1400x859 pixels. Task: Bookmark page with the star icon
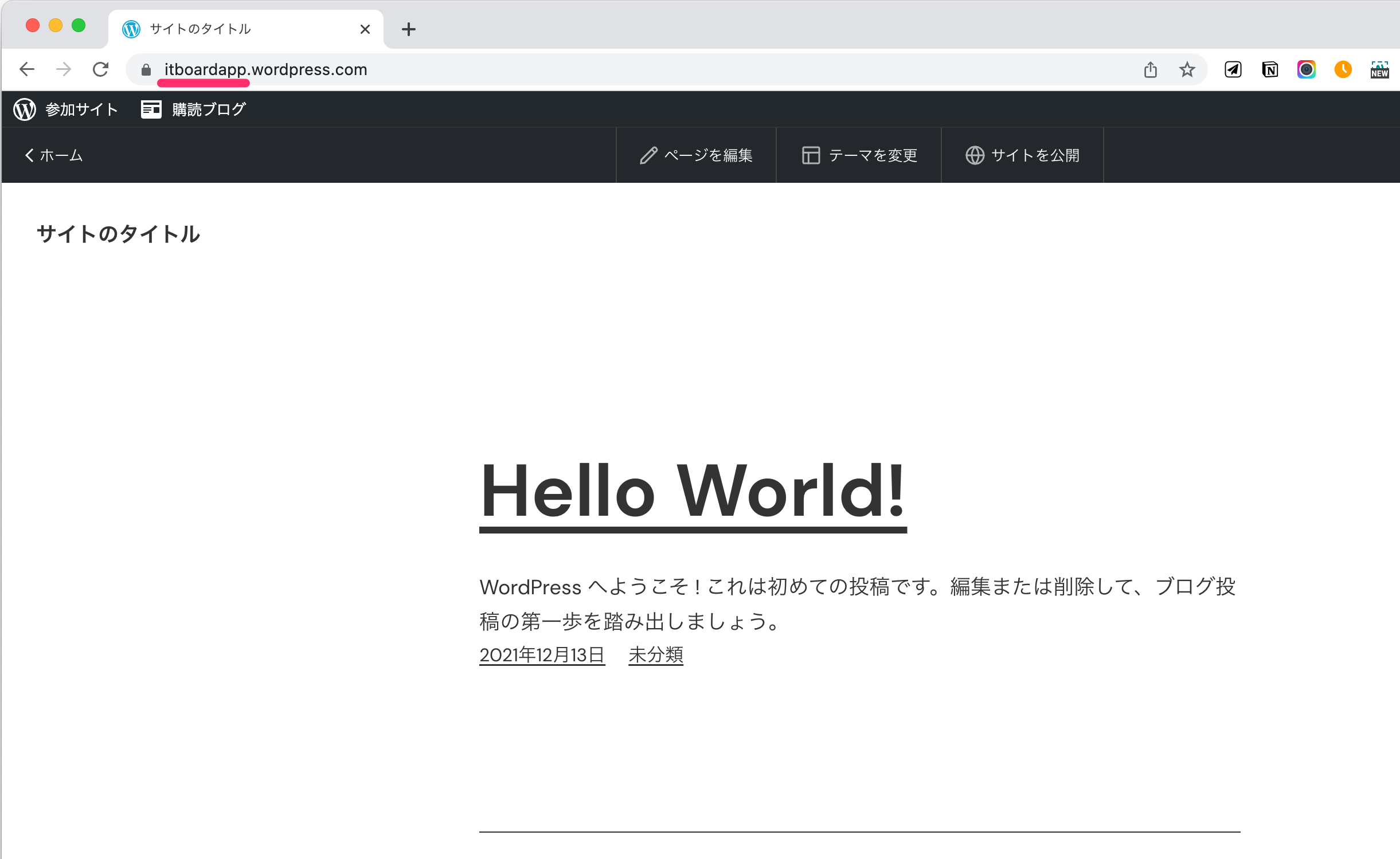1187,70
